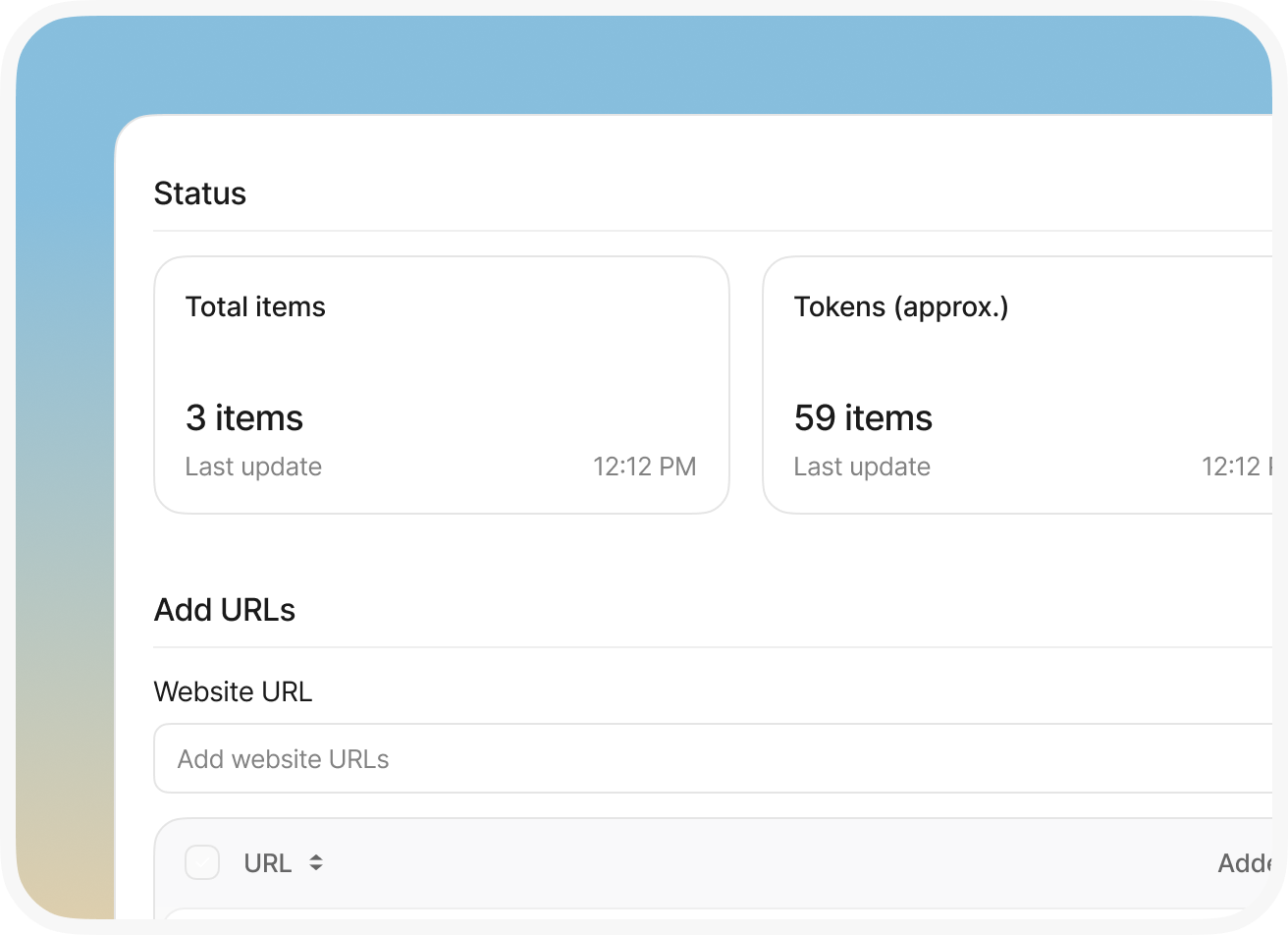Click the Website URL field label
This screenshot has width=1288, height=935.
(233, 691)
